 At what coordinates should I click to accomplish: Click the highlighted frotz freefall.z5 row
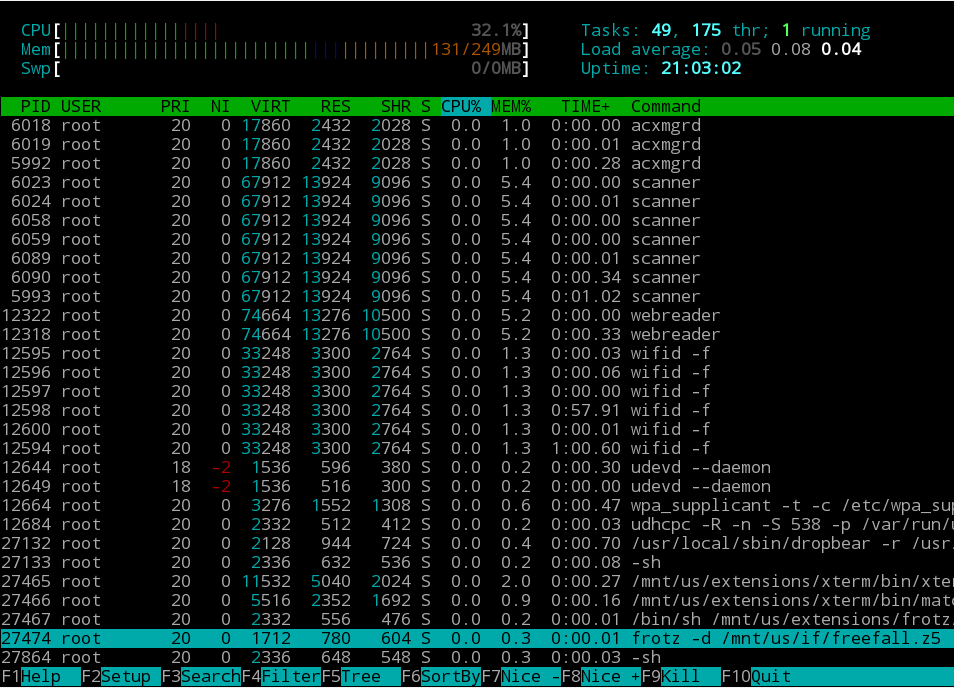tap(477, 639)
